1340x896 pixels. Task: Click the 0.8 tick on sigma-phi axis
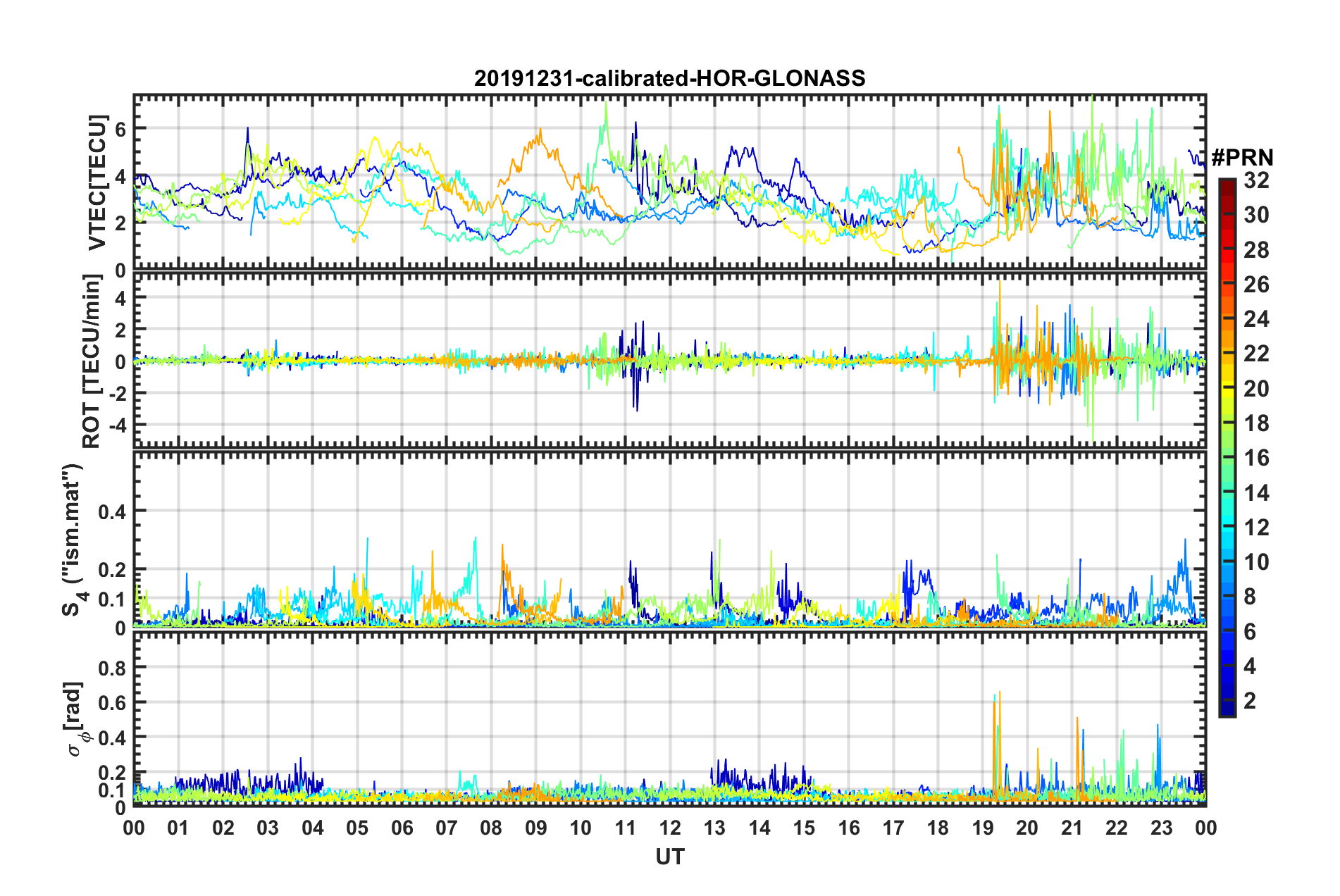pyautogui.click(x=113, y=666)
